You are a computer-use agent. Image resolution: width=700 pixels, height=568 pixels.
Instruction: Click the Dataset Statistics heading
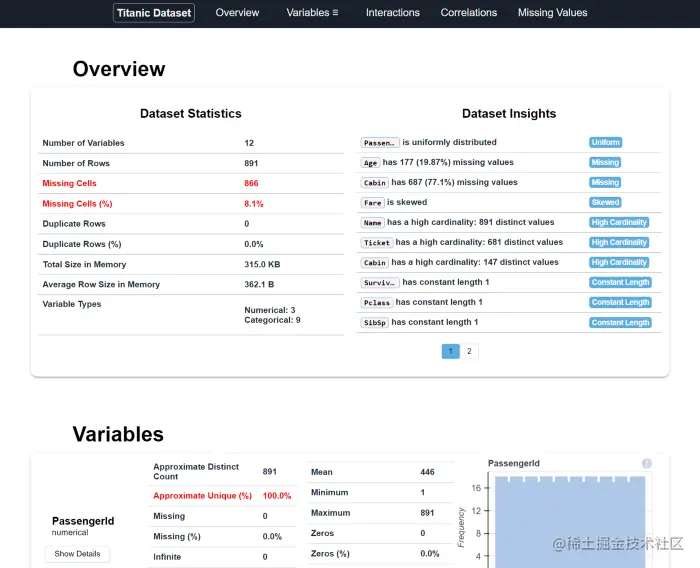coord(191,113)
